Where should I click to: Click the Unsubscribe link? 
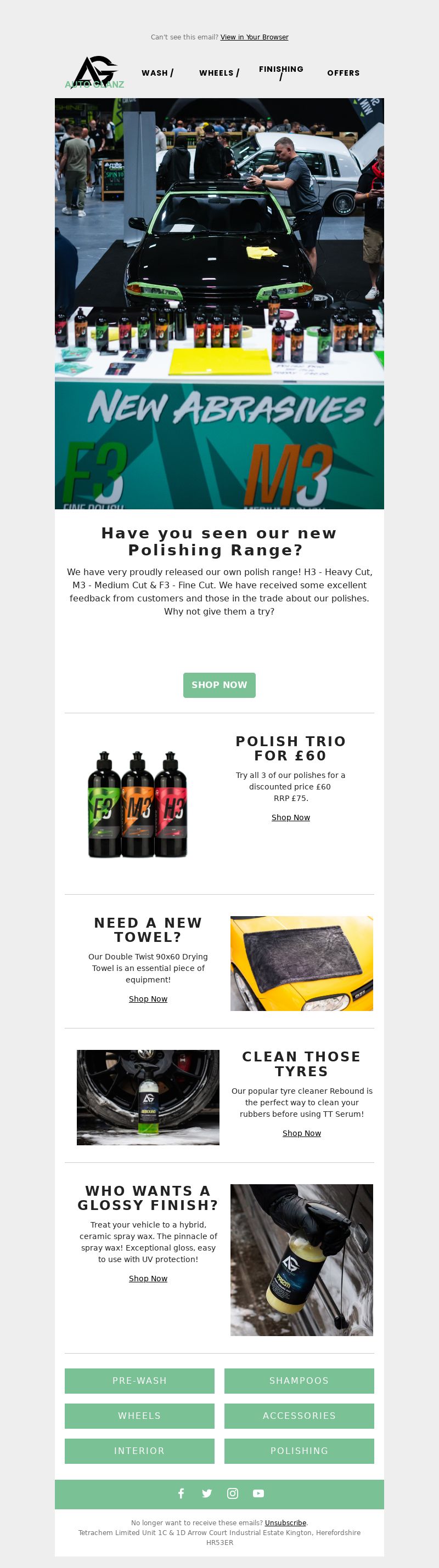coord(285,1522)
